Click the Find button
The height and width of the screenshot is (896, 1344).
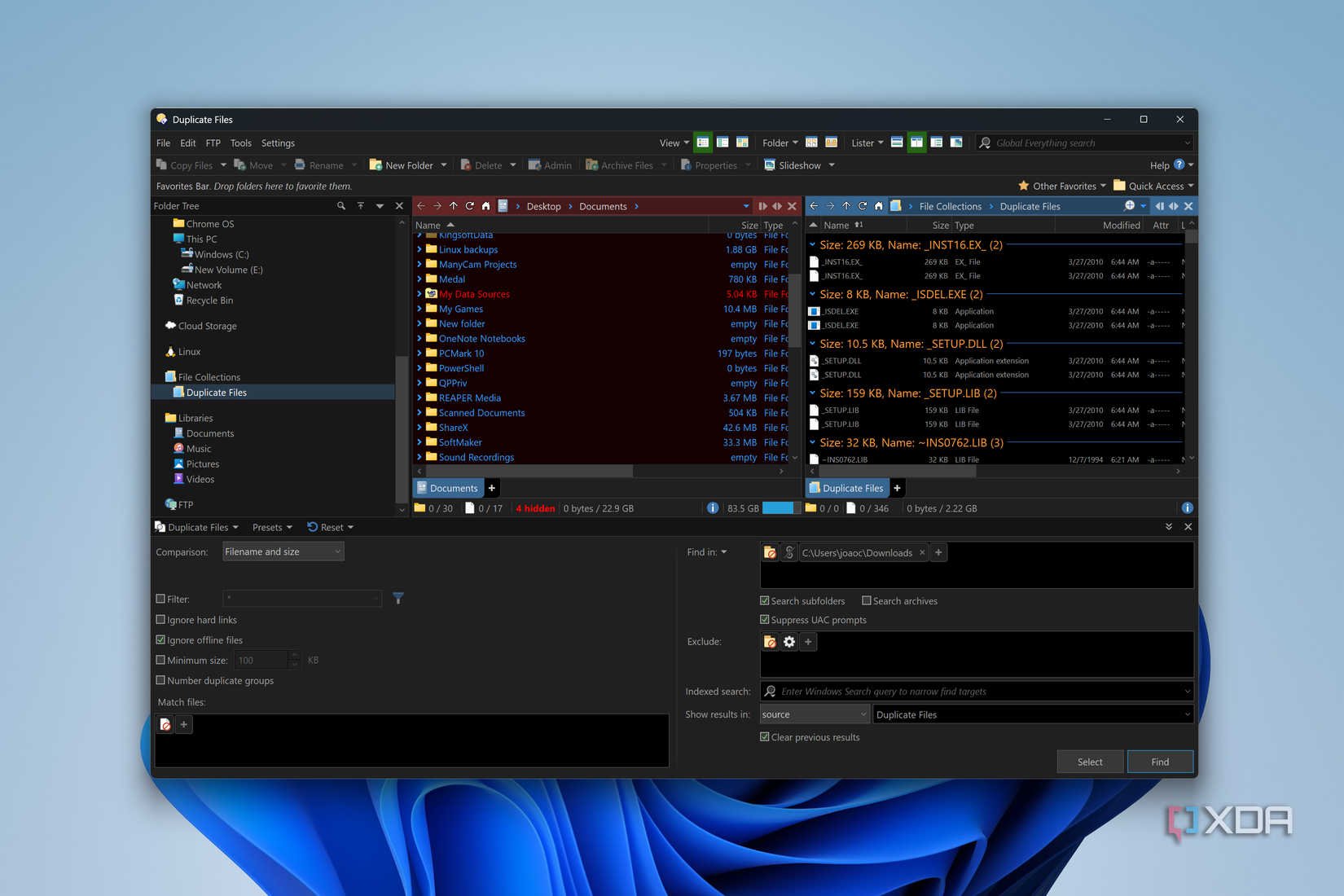pyautogui.click(x=1160, y=762)
